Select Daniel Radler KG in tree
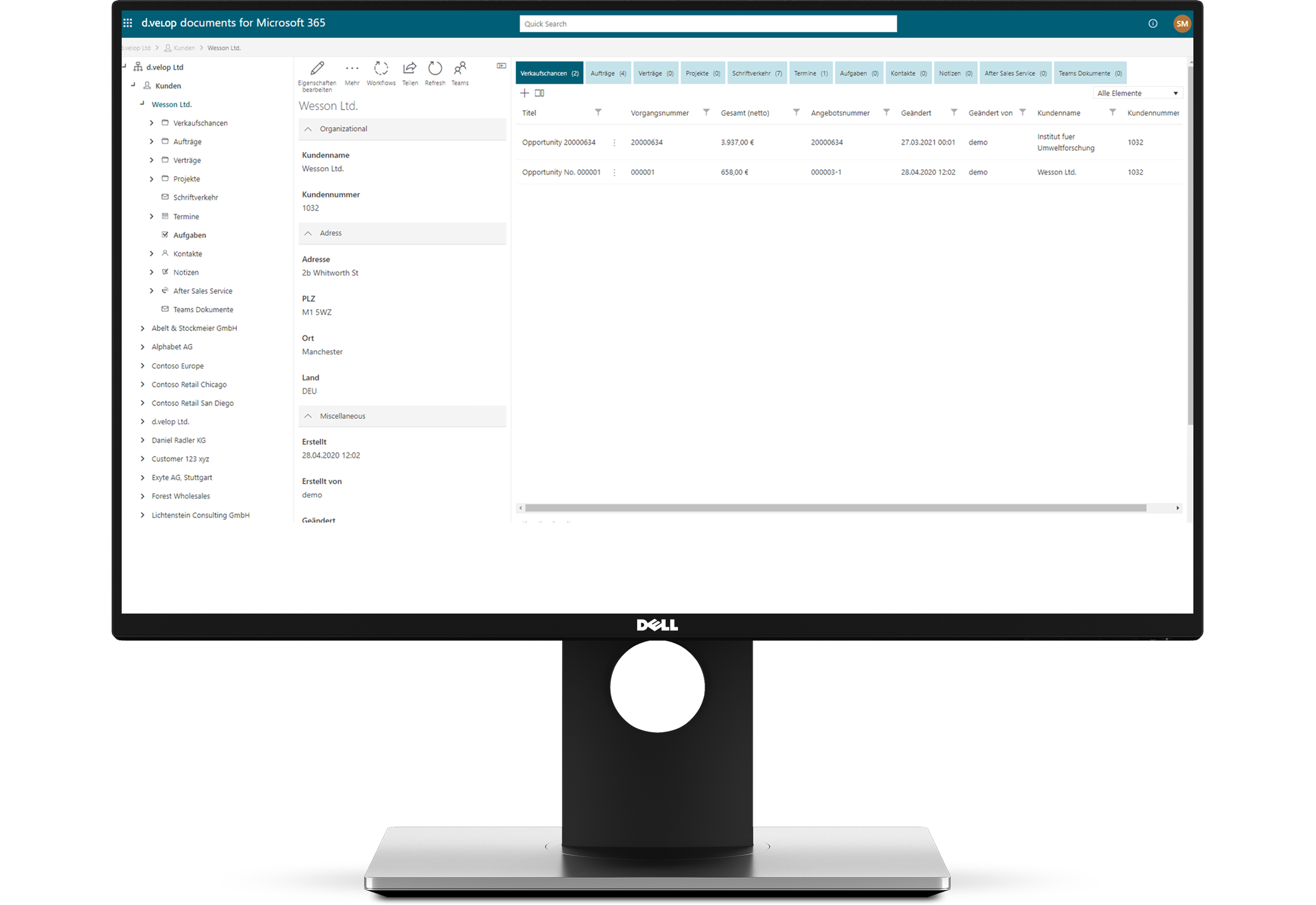 [178, 441]
